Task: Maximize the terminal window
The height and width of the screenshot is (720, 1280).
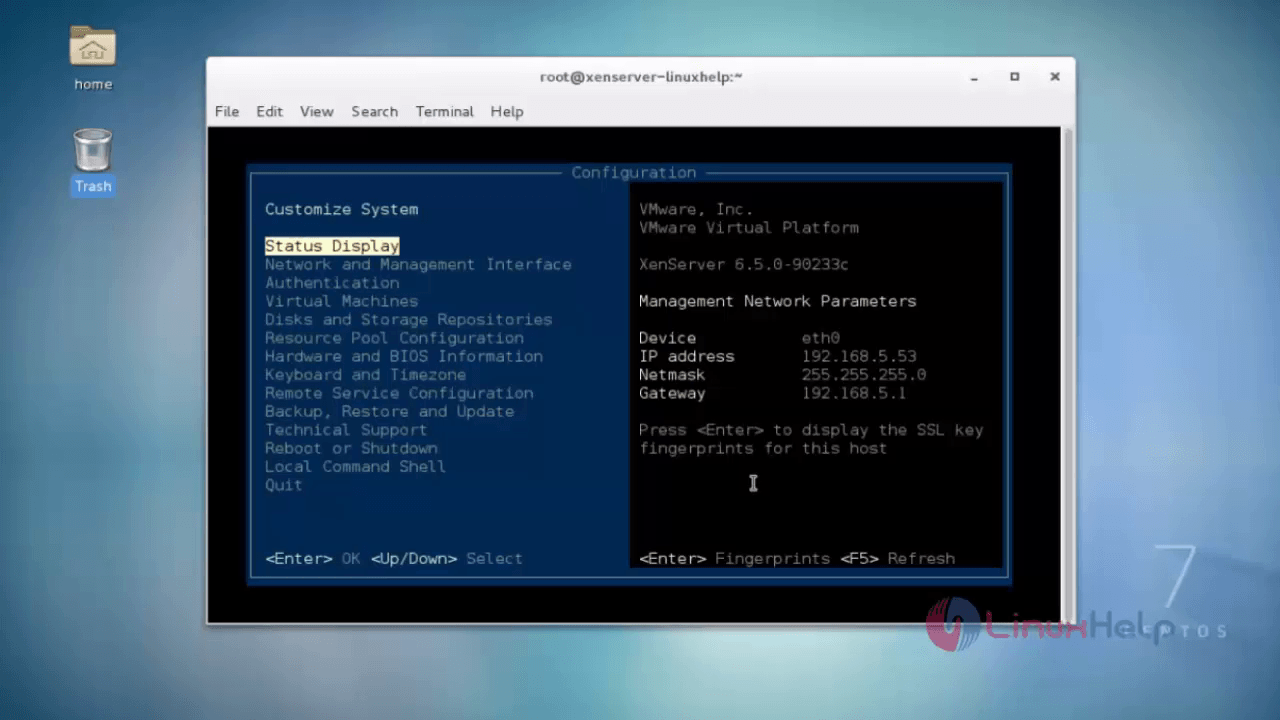Action: (1014, 77)
